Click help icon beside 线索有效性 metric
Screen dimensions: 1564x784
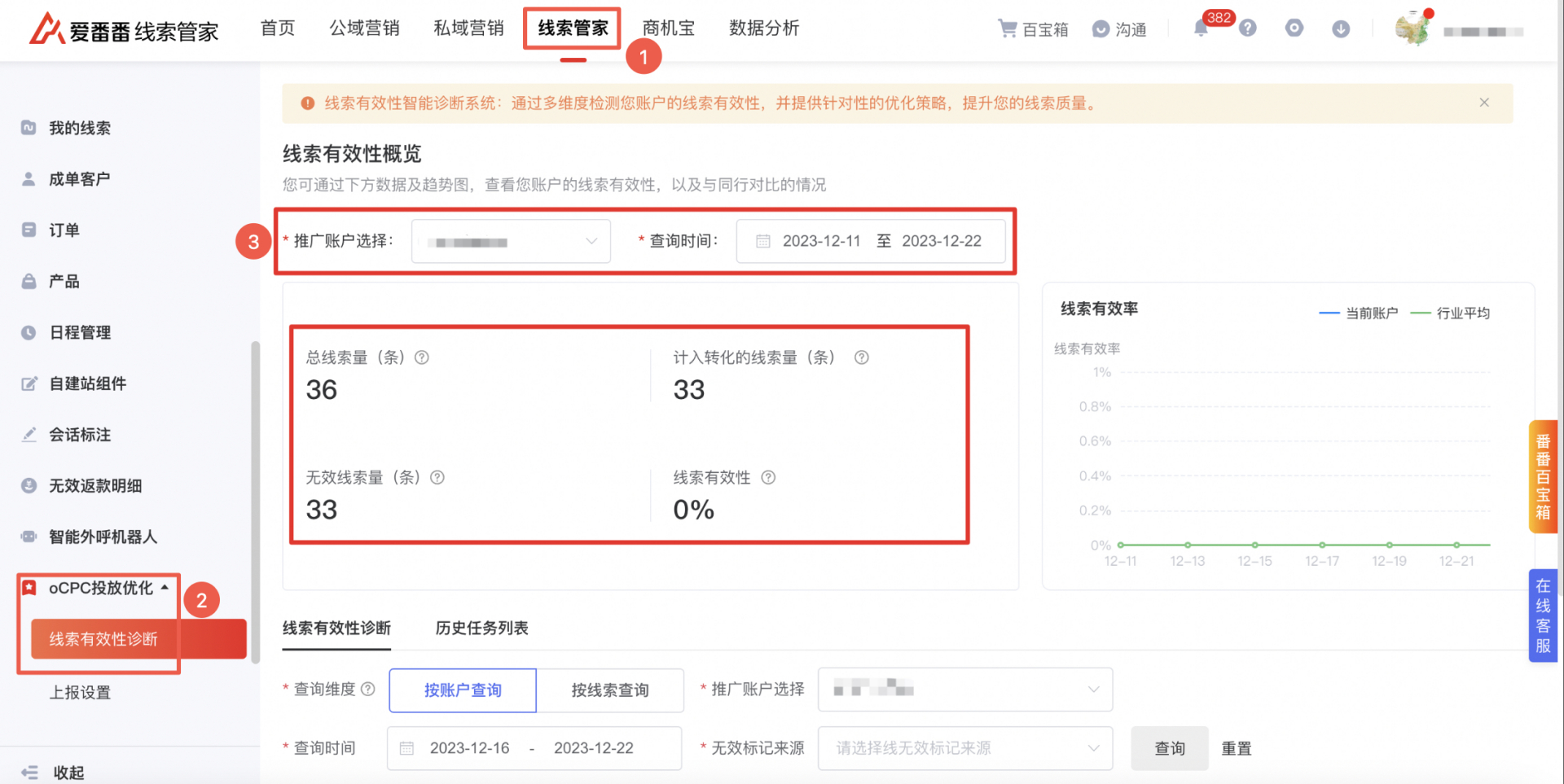click(x=768, y=478)
